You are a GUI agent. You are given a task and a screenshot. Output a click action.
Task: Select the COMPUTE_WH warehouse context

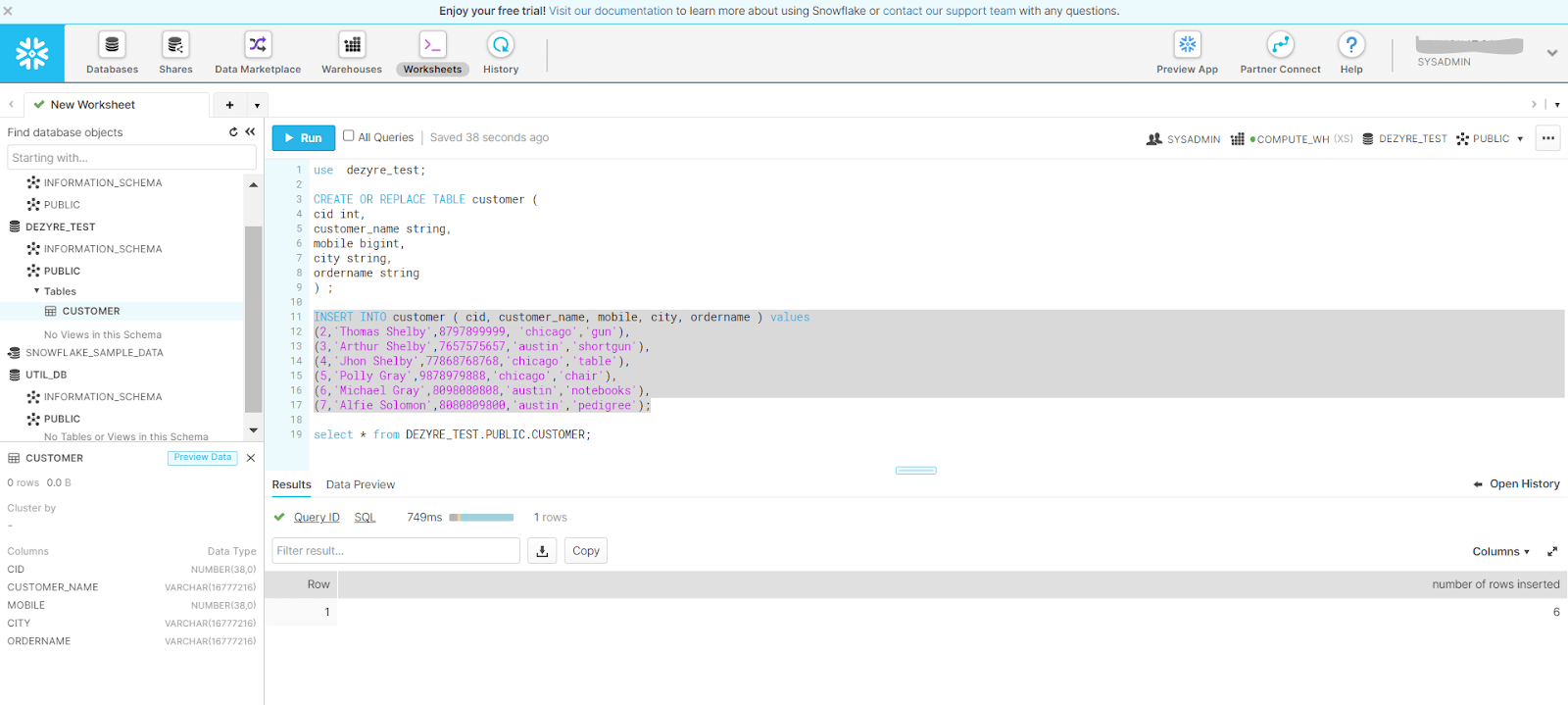pos(1292,139)
